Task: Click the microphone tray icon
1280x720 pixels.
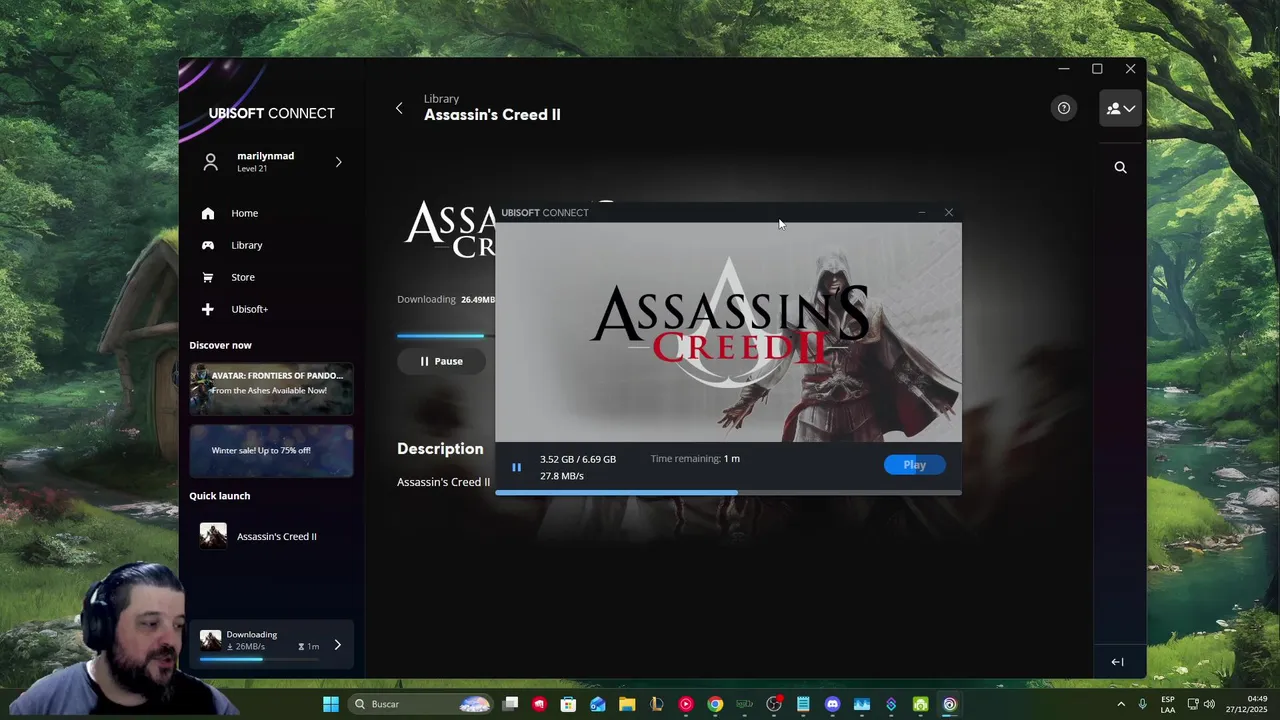Action: [x=1142, y=704]
